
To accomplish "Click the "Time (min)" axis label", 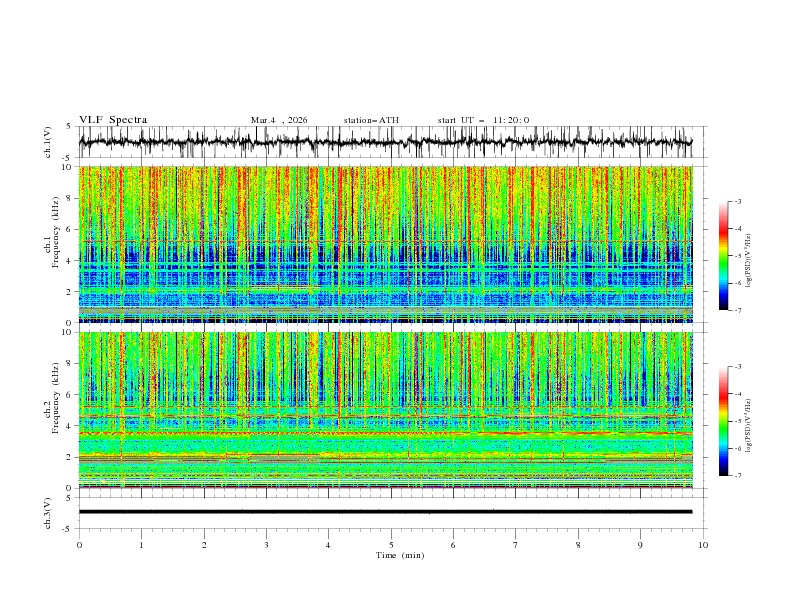I will click(x=400, y=555).
